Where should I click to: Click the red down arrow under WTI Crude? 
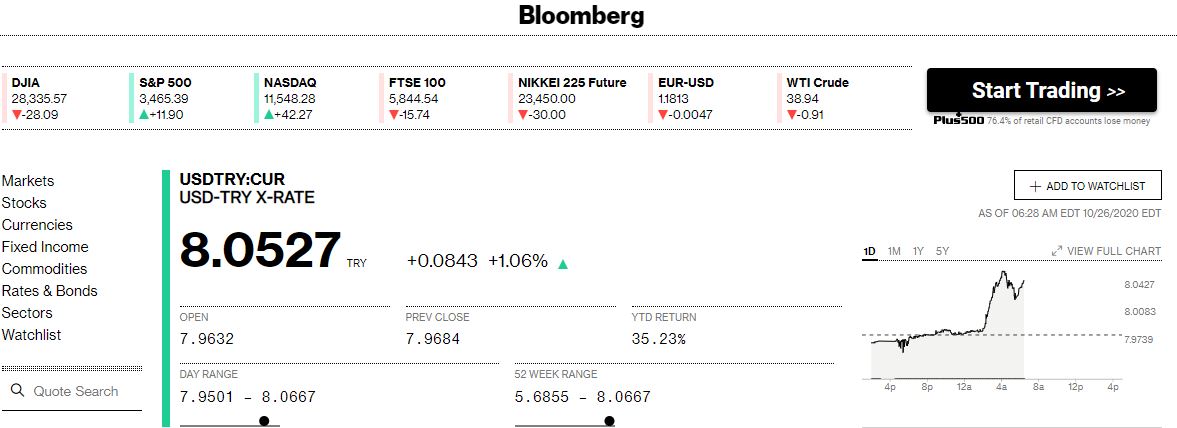pos(791,115)
